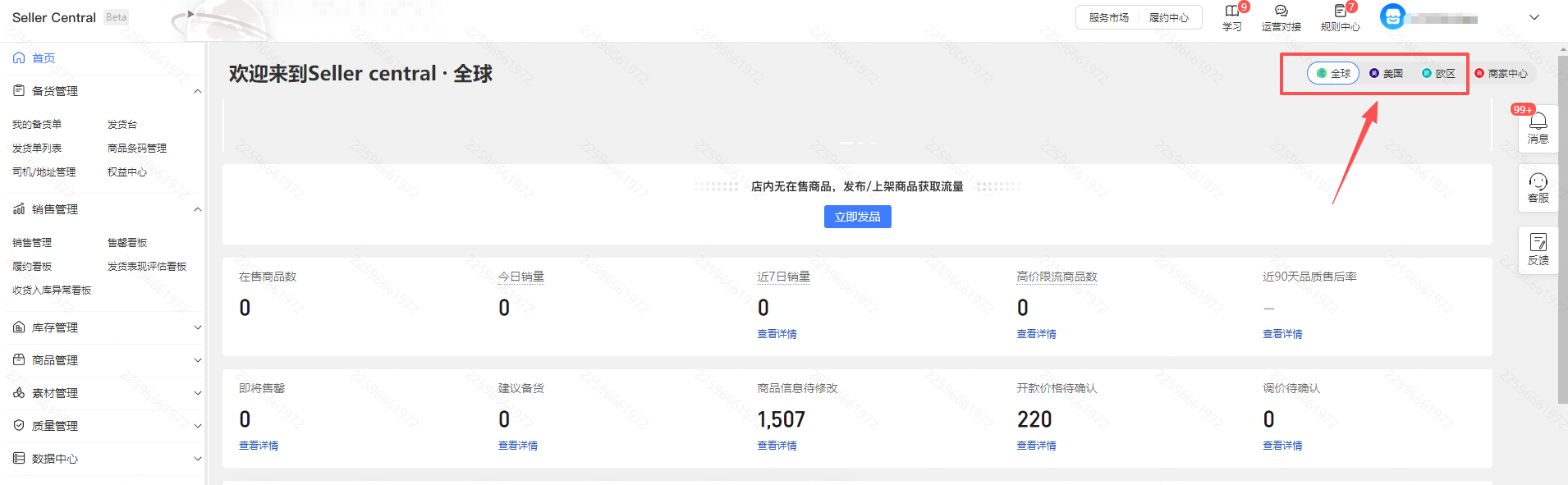Click the 商品管理 box icon
This screenshot has height=485, width=1568.
19,359
